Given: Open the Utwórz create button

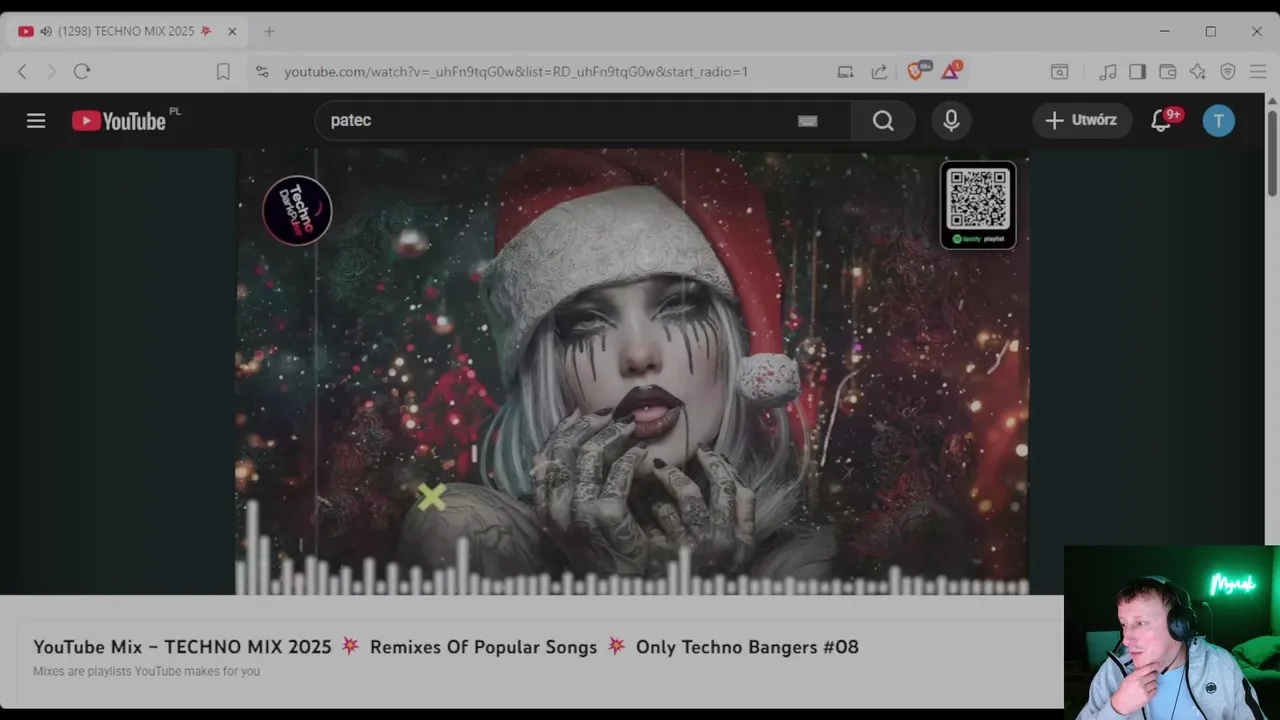Looking at the screenshot, I should [x=1082, y=120].
